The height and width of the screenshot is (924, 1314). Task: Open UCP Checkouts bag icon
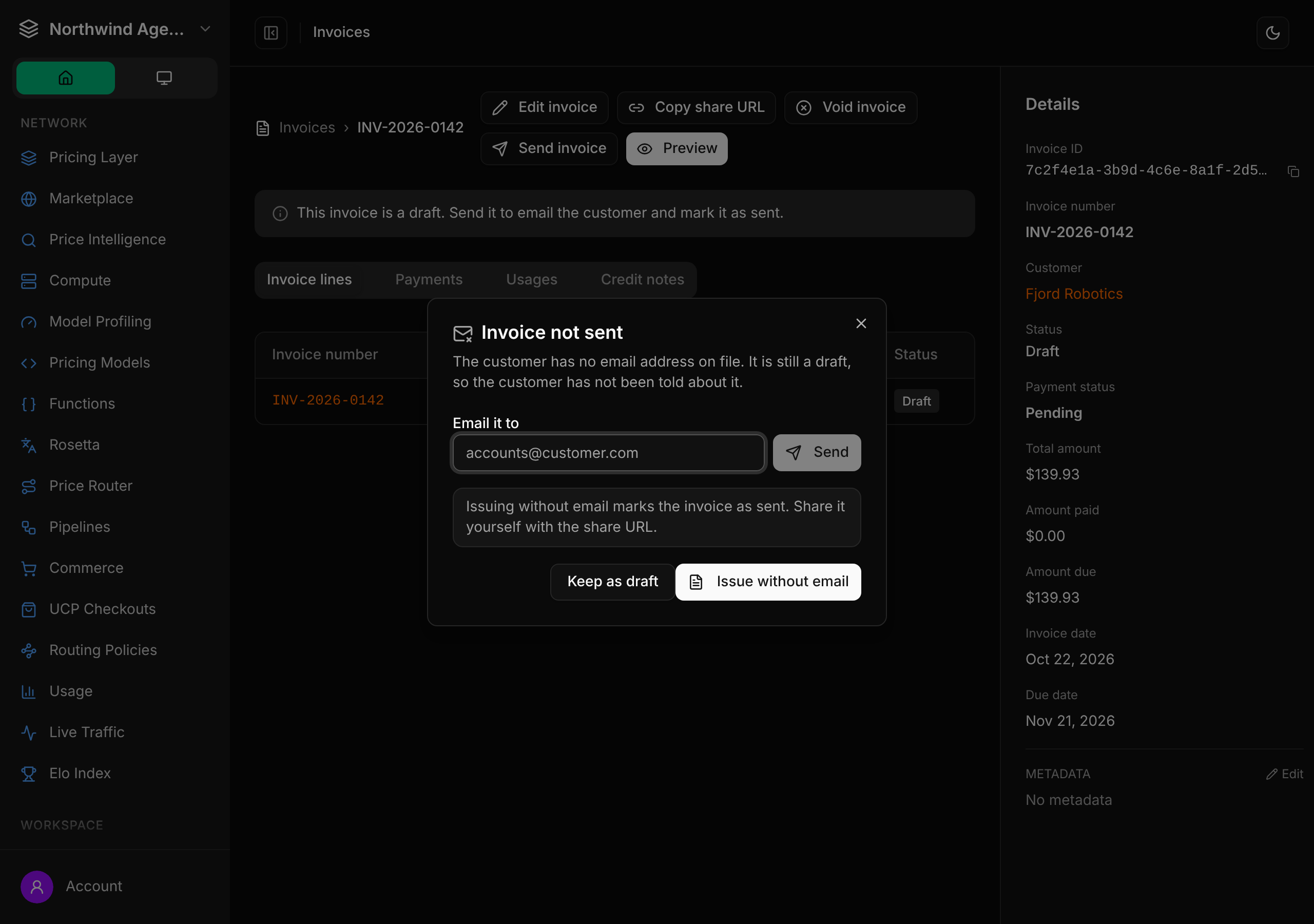coord(29,609)
